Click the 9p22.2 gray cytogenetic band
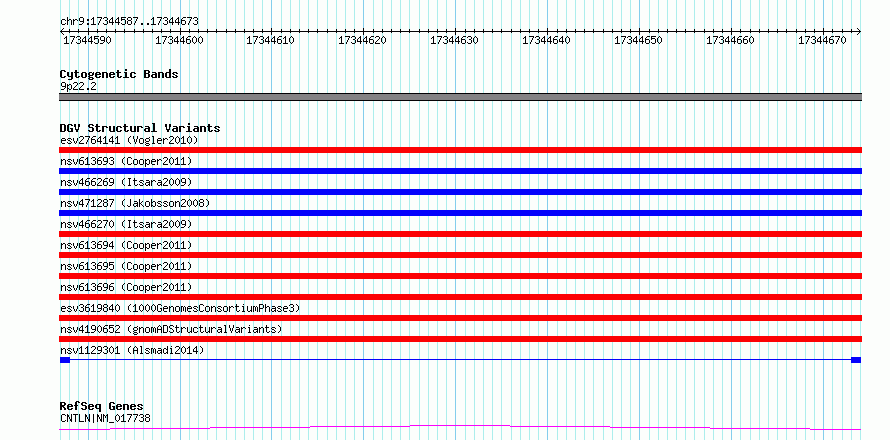Screen dimensions: 890x440 tap(460, 97)
